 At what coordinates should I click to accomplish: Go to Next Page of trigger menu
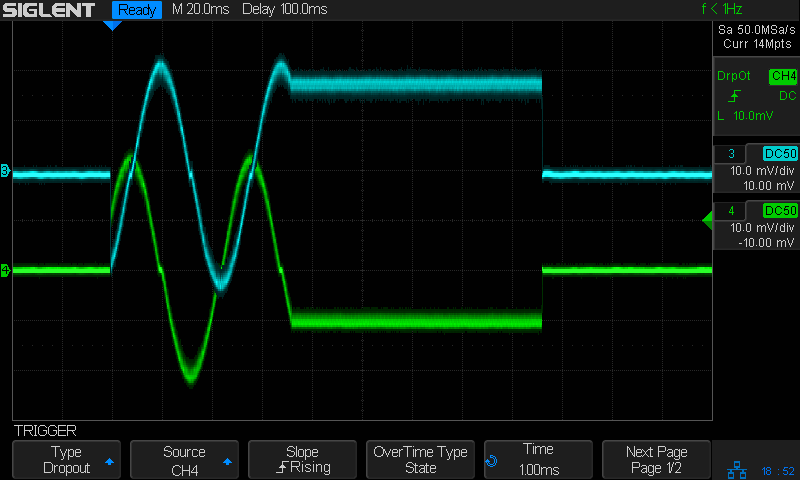(656, 460)
